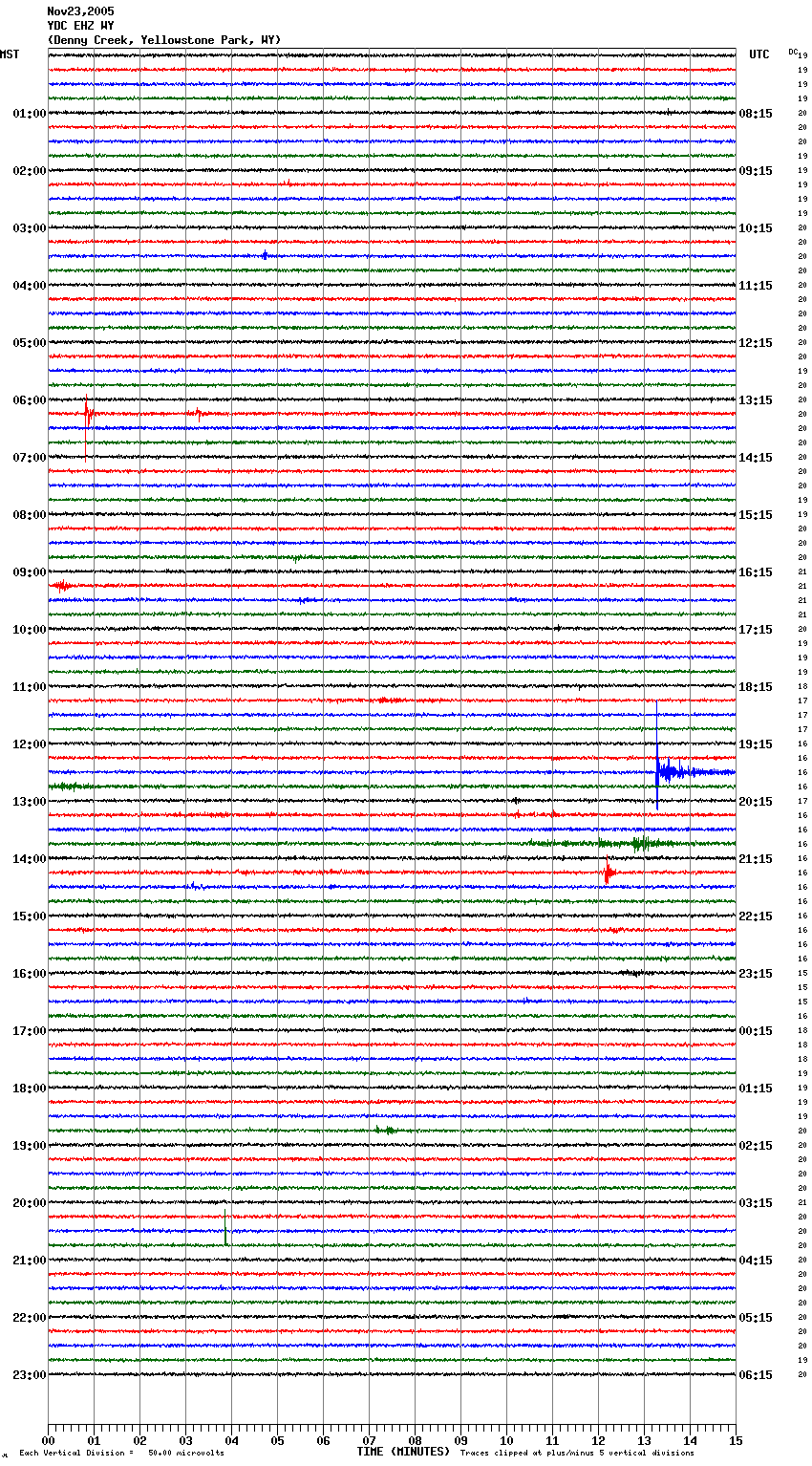The width and height of the screenshot is (812, 1466).
Task: Click the "10" minute label on the bottom axis
Action: point(506,1440)
